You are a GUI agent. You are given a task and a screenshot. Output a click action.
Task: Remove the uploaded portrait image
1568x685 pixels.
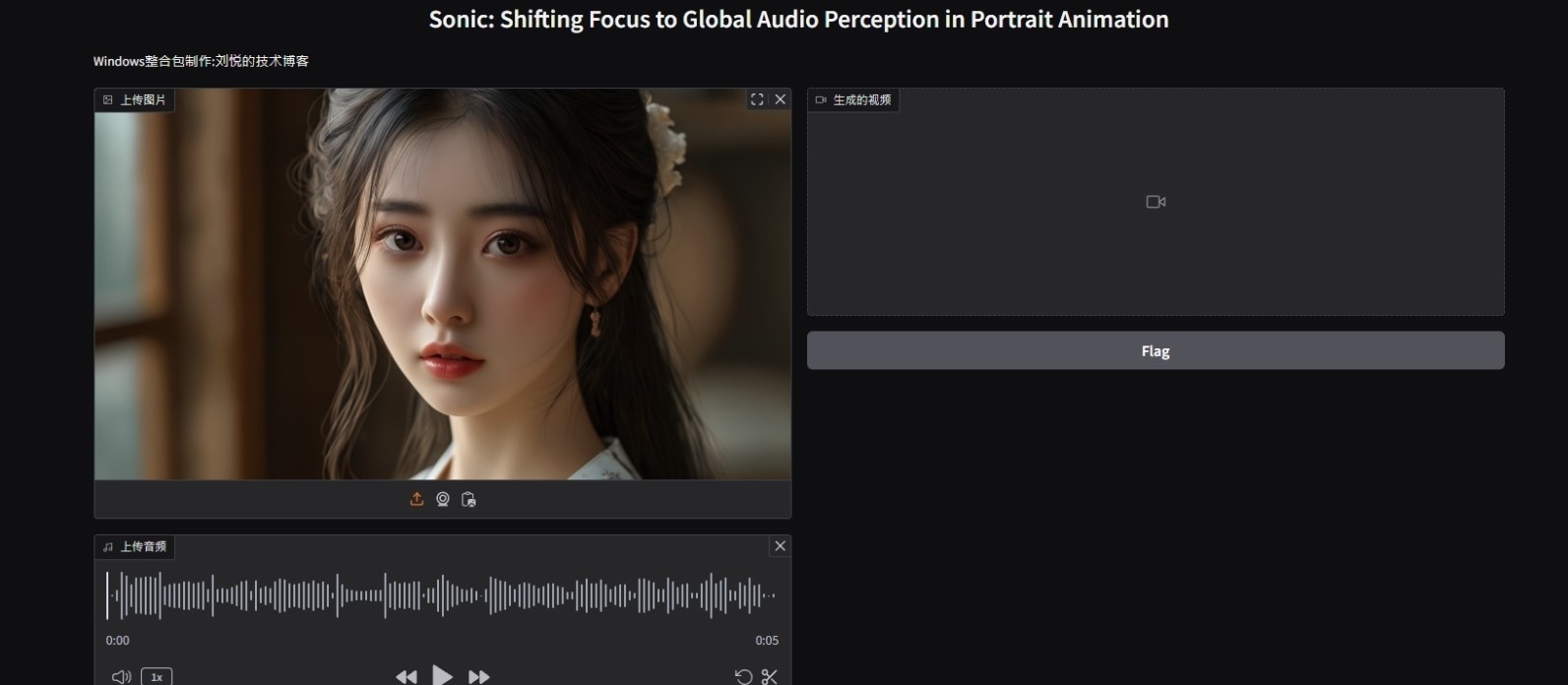pos(781,99)
